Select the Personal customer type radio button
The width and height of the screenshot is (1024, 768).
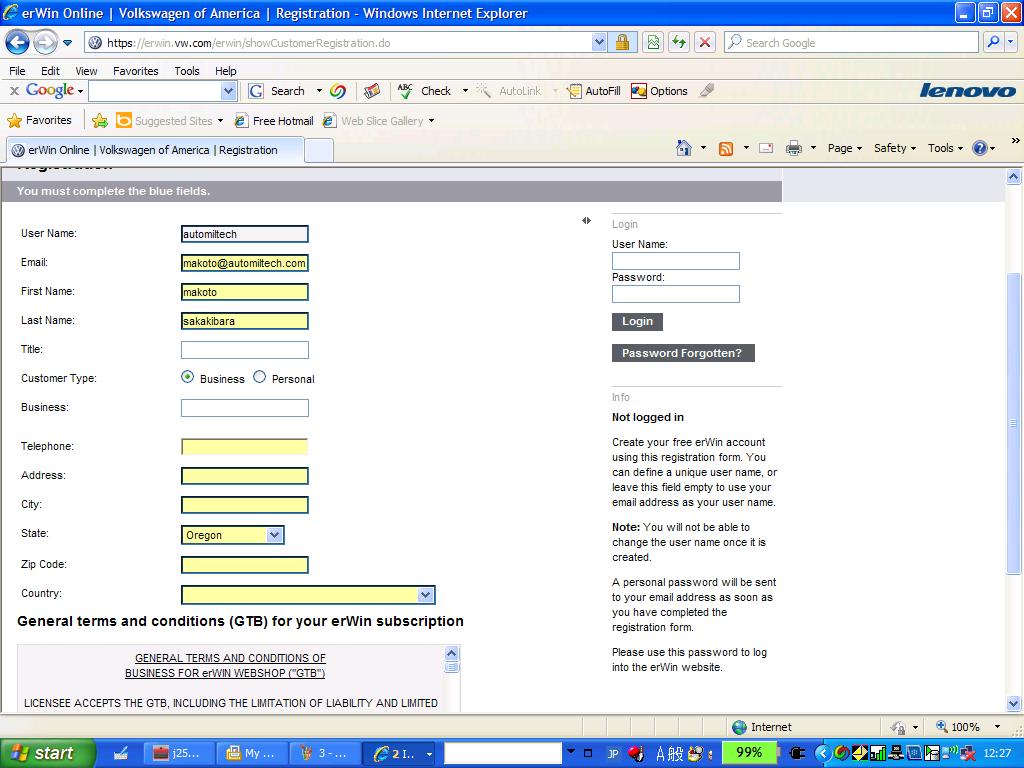[259, 377]
